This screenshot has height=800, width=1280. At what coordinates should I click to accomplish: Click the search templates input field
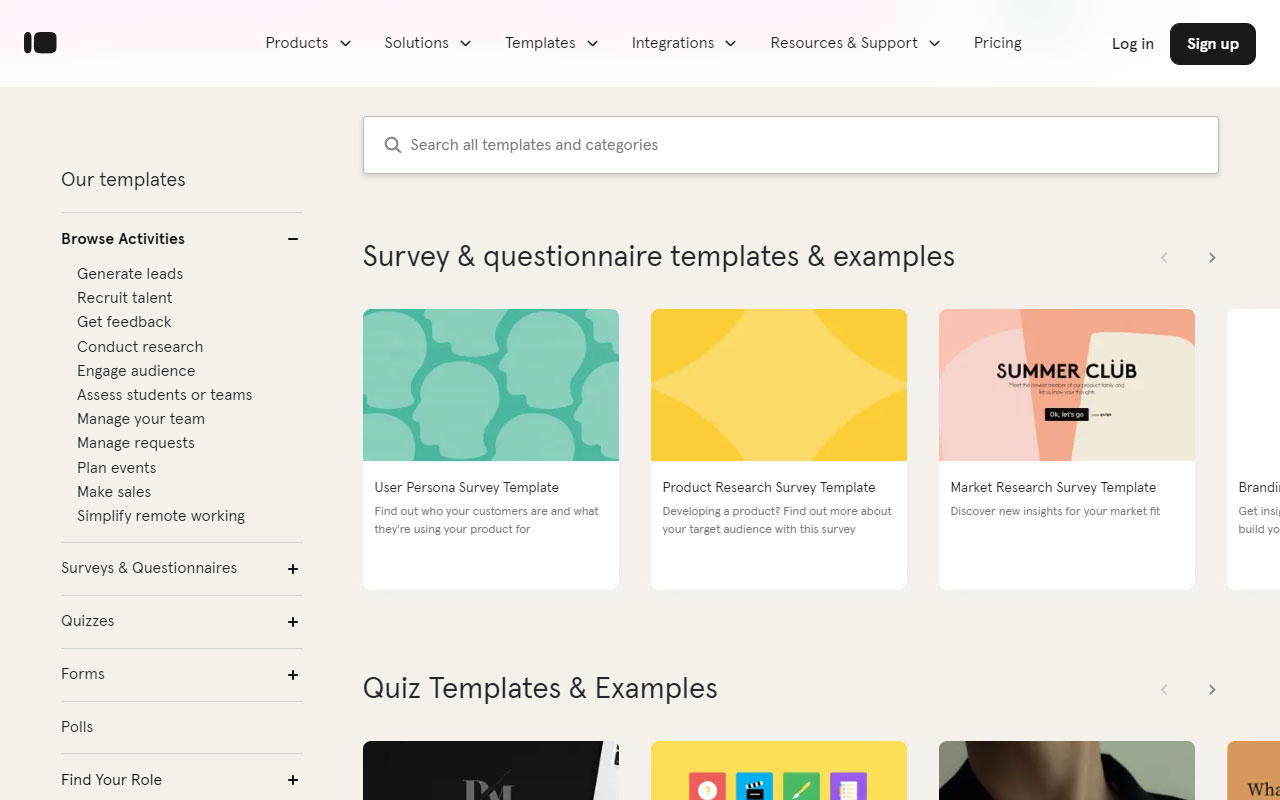click(x=790, y=144)
